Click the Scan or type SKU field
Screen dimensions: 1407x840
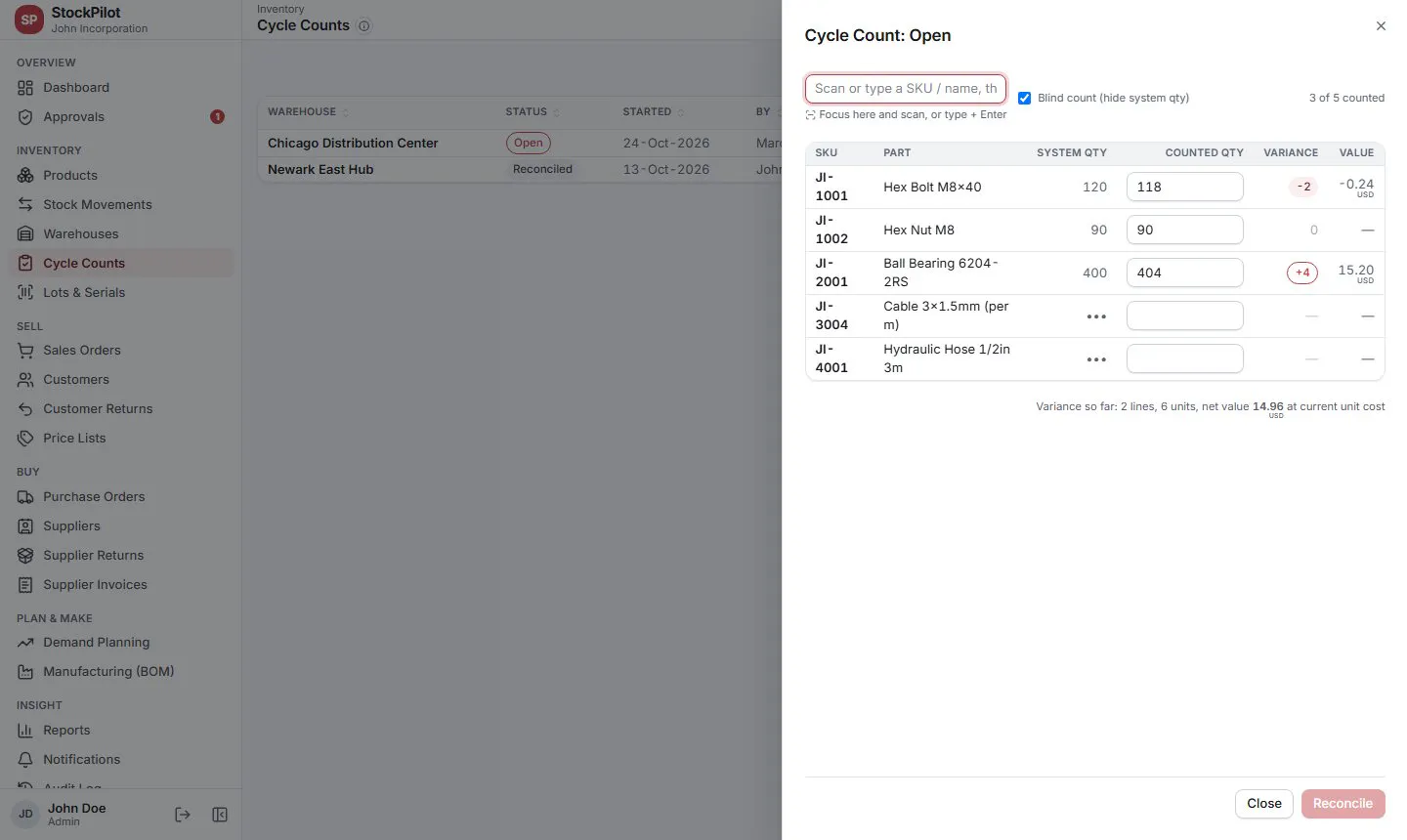tap(905, 88)
